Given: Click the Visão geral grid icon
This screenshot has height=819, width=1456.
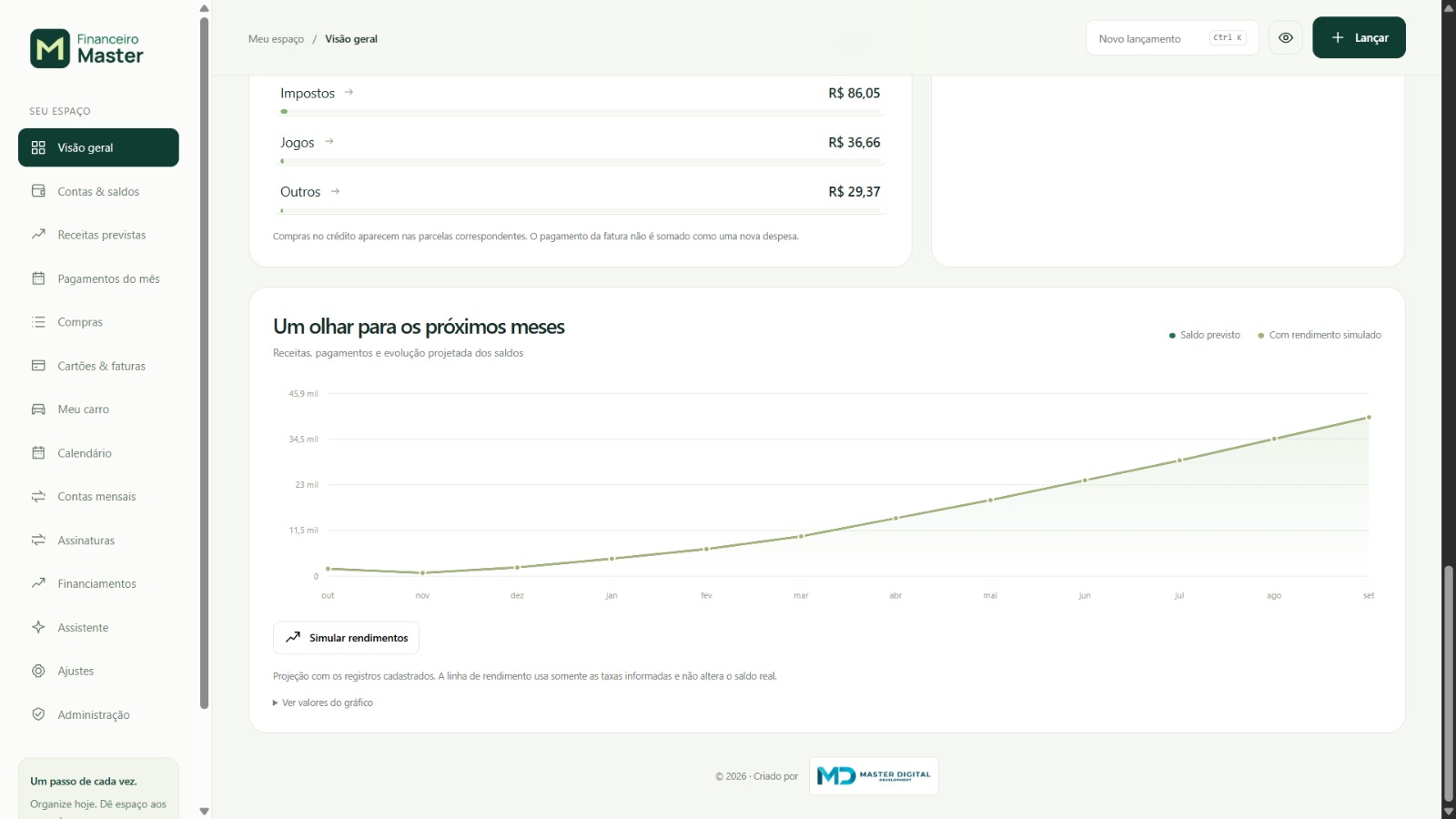Looking at the screenshot, I should point(38,147).
